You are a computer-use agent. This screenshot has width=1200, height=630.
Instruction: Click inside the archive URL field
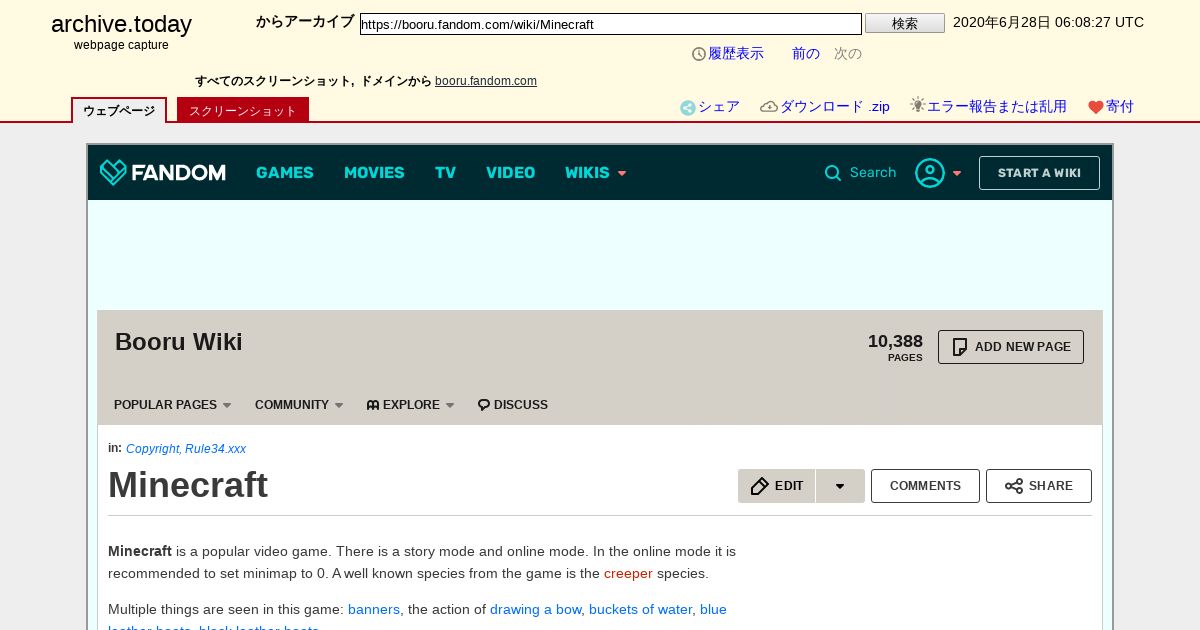(x=611, y=24)
